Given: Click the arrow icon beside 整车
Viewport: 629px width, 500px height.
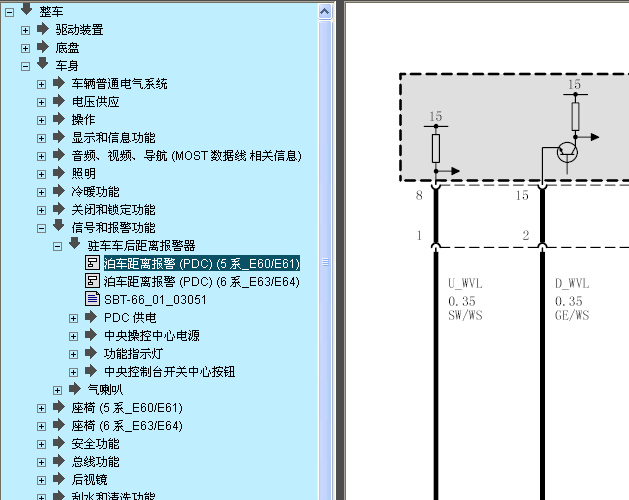Looking at the screenshot, I should [x=27, y=9].
